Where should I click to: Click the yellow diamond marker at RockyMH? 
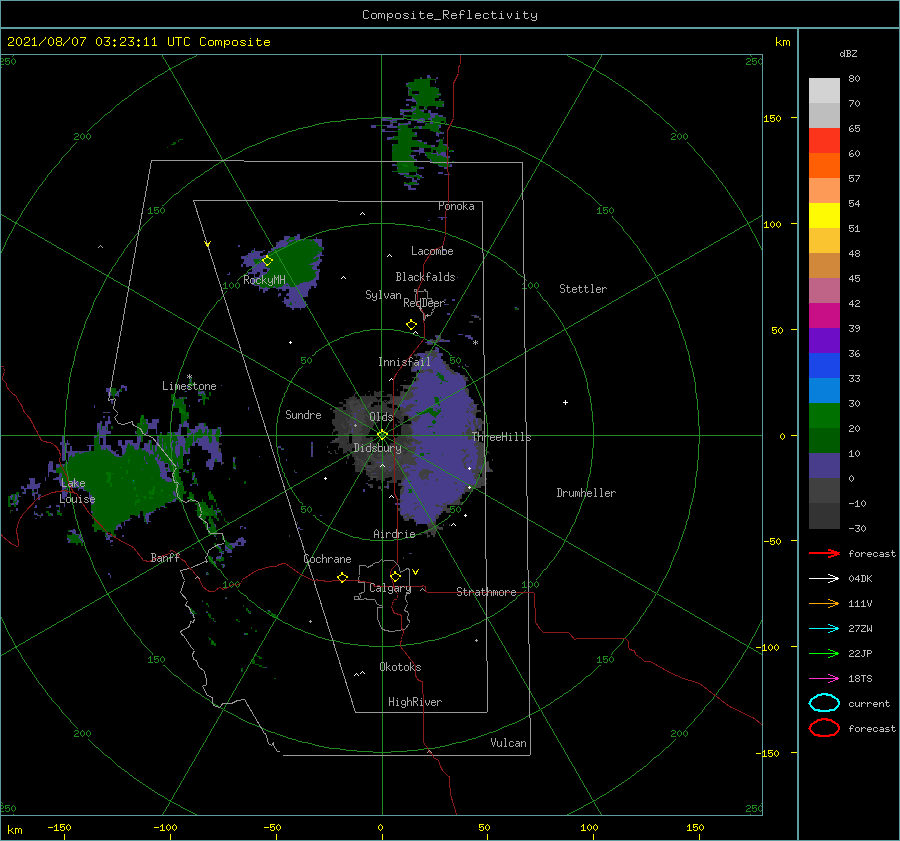pyautogui.click(x=267, y=261)
